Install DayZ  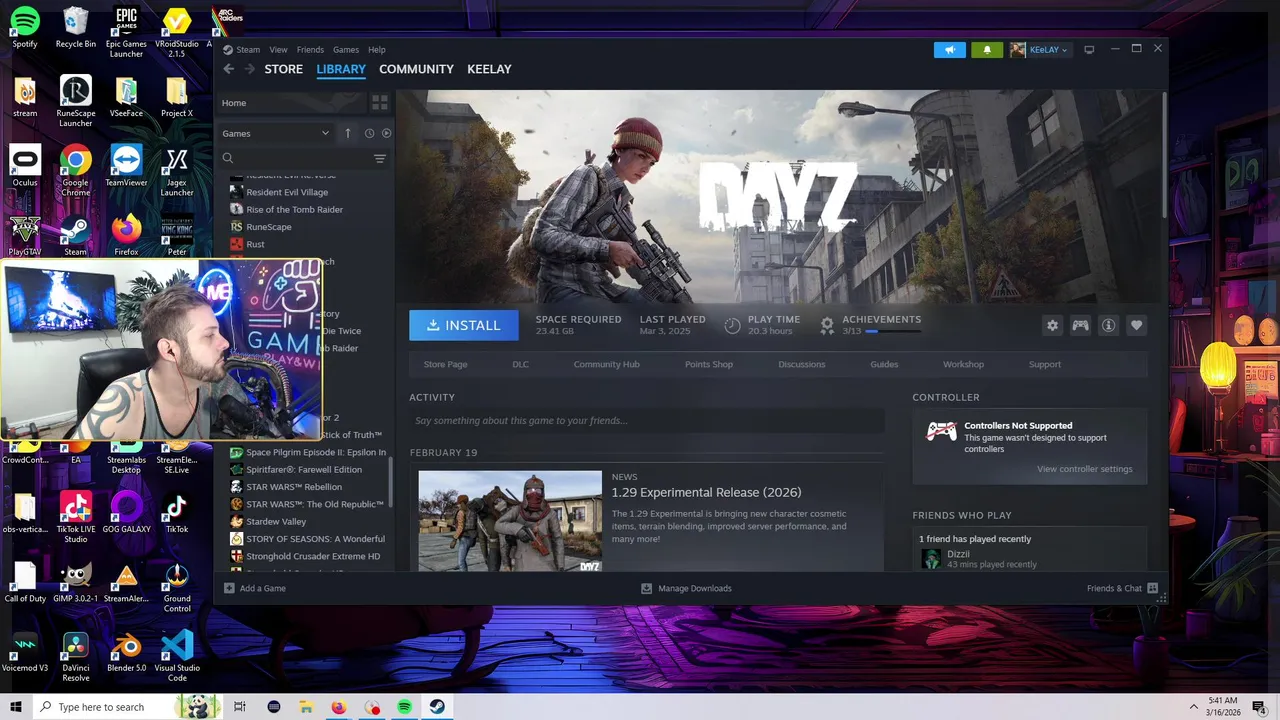(x=464, y=325)
